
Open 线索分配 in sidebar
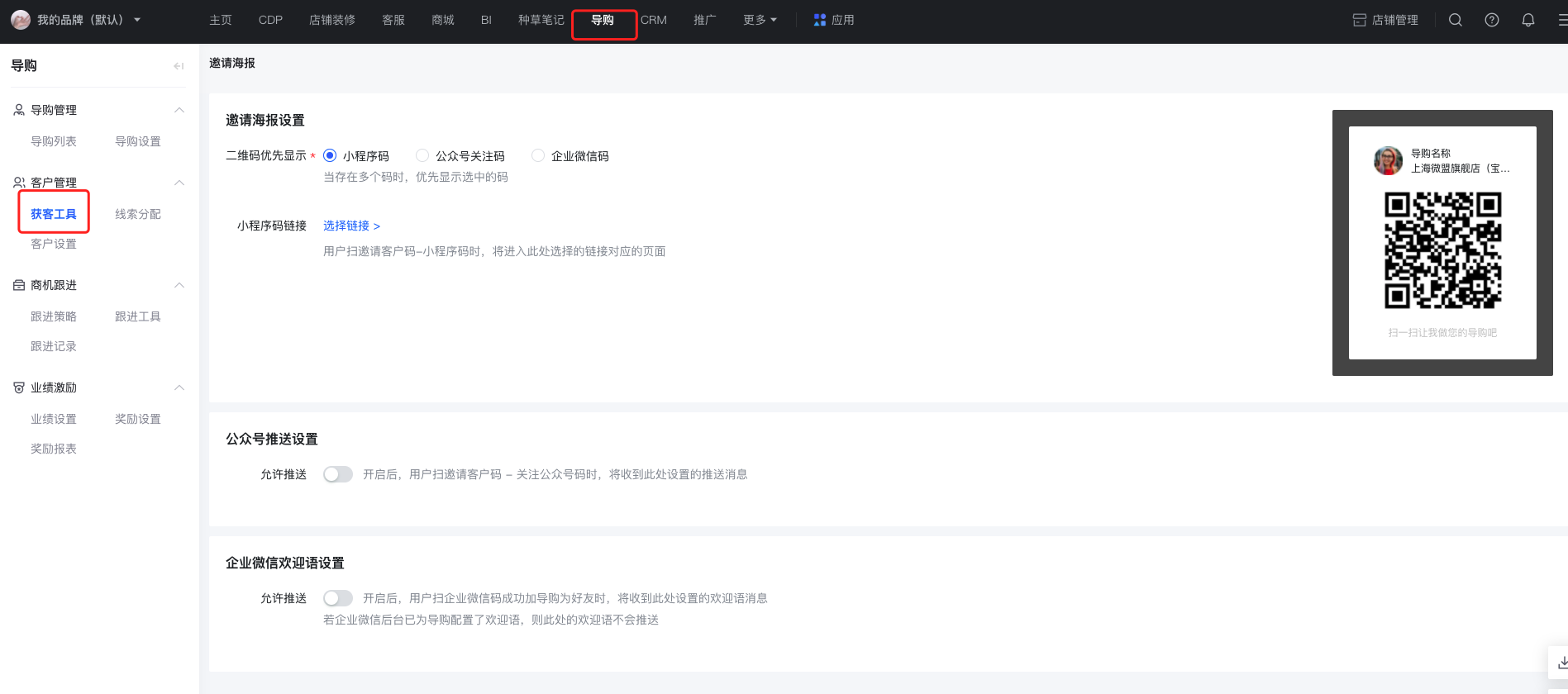(138, 214)
